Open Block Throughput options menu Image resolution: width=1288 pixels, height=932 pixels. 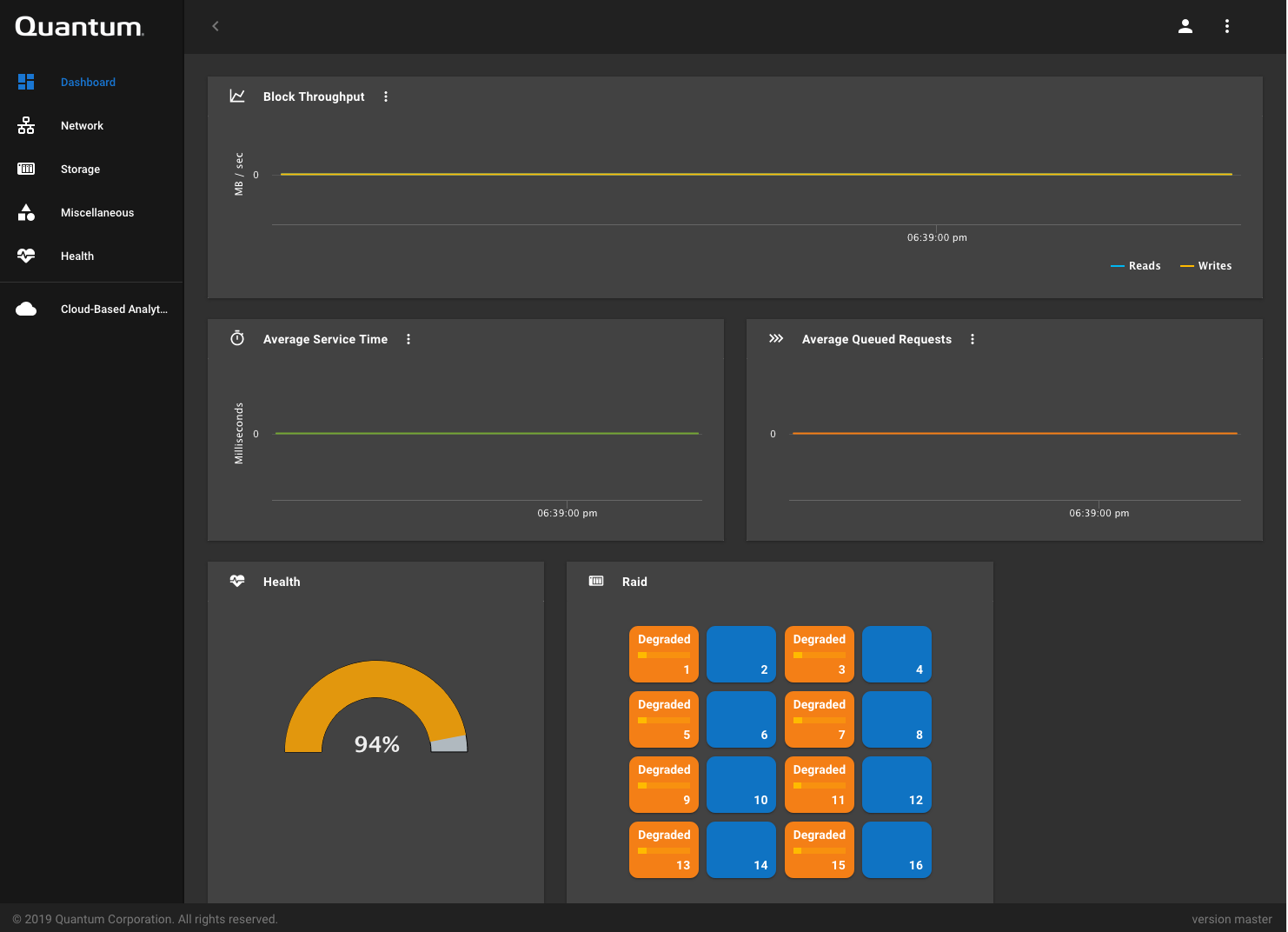click(x=386, y=97)
